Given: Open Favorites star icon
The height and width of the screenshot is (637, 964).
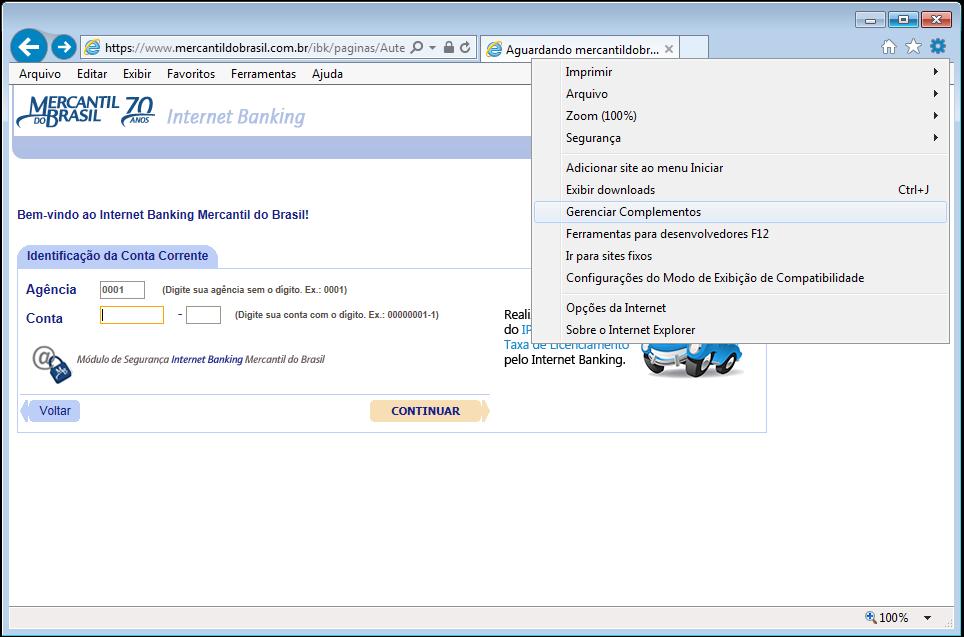Looking at the screenshot, I should 914,47.
